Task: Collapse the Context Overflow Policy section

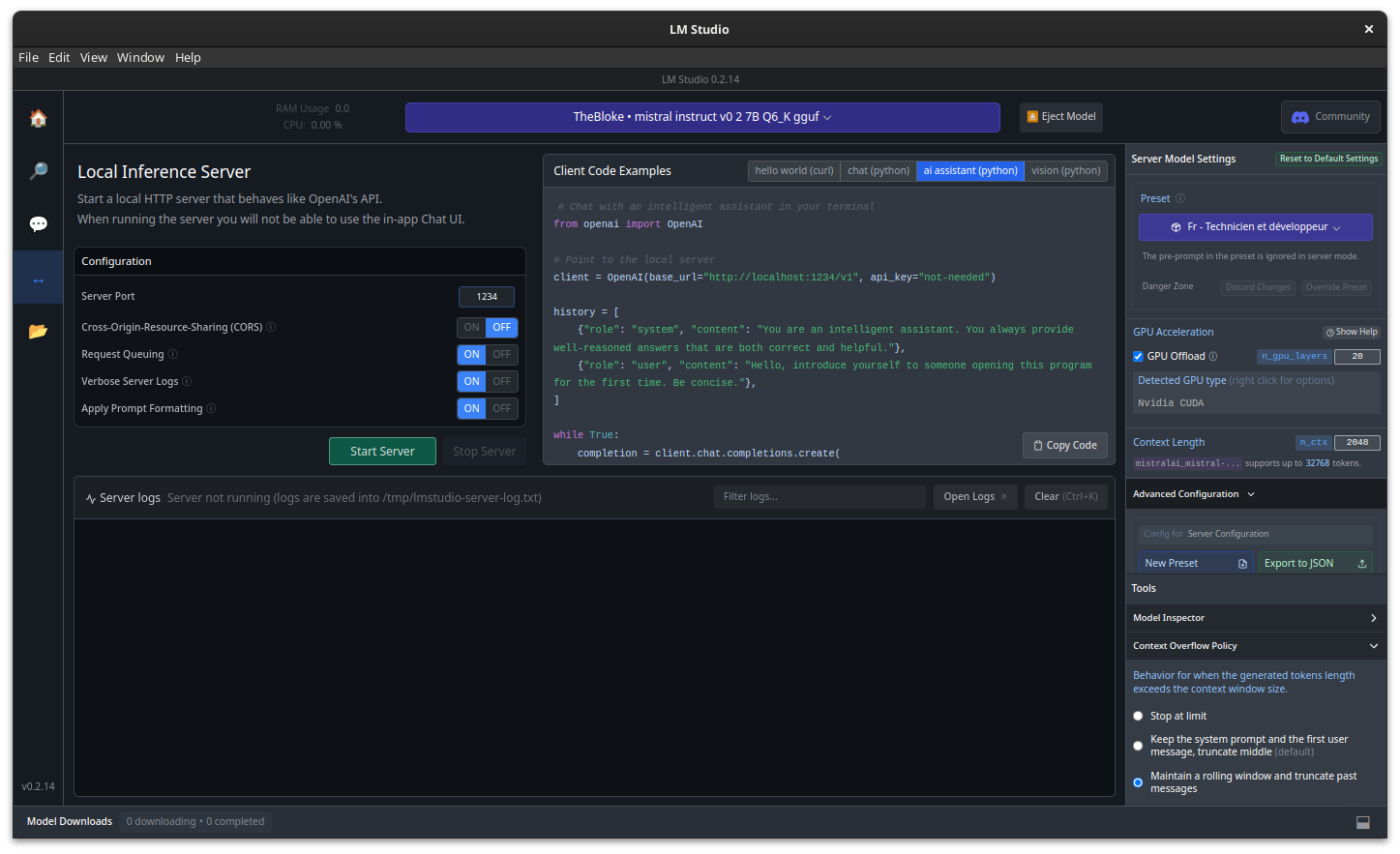Action: [1256, 646]
